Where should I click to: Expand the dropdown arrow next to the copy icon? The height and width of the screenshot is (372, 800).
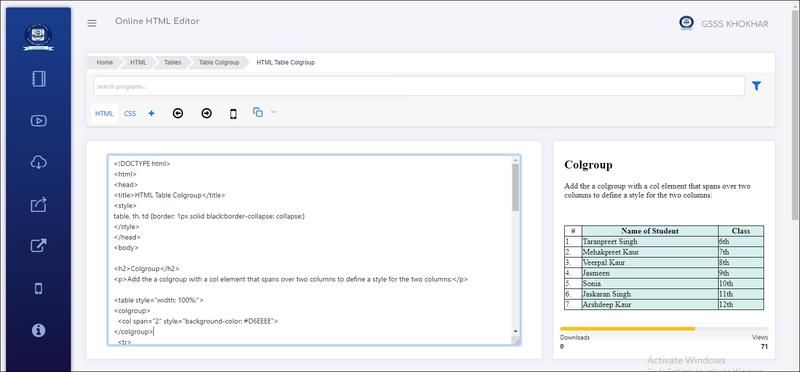tap(273, 112)
